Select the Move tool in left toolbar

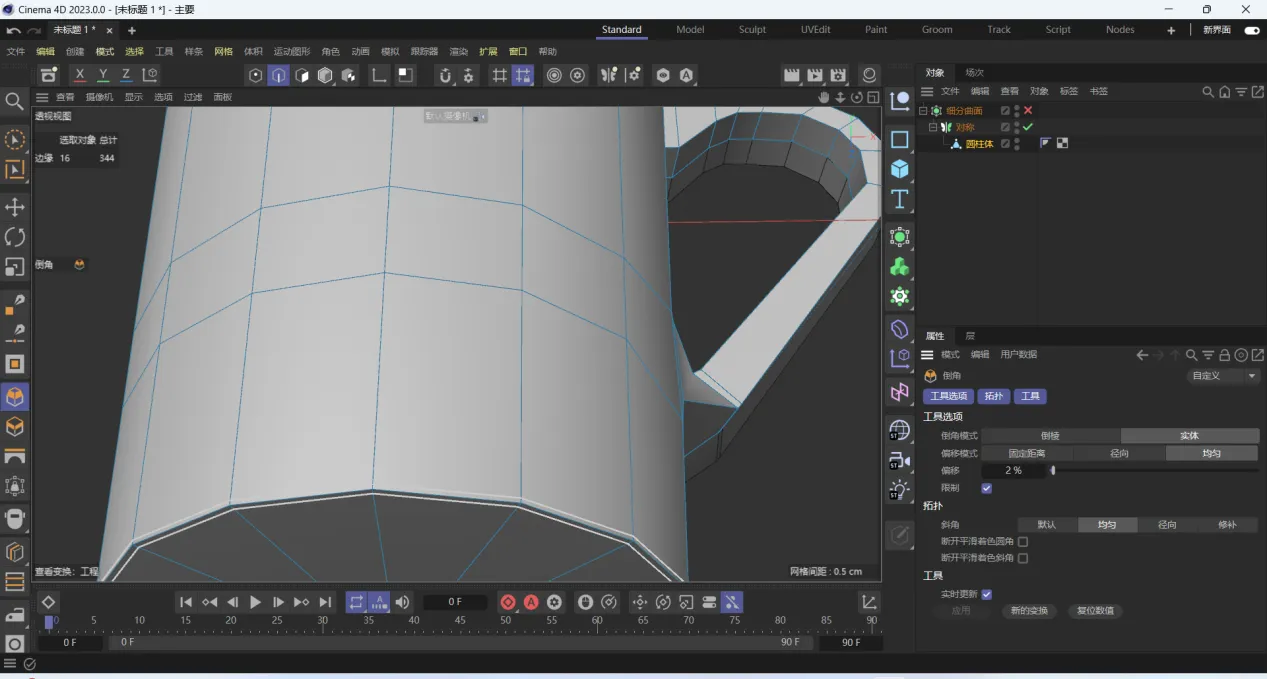click(x=15, y=207)
